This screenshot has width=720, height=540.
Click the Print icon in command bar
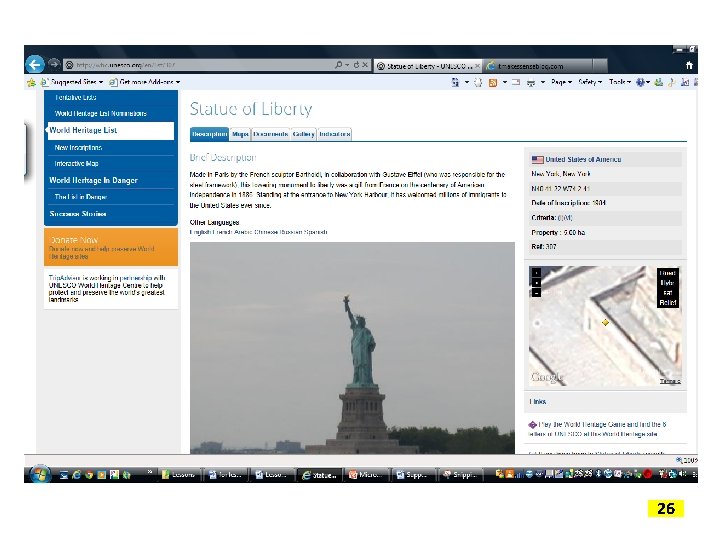click(531, 83)
